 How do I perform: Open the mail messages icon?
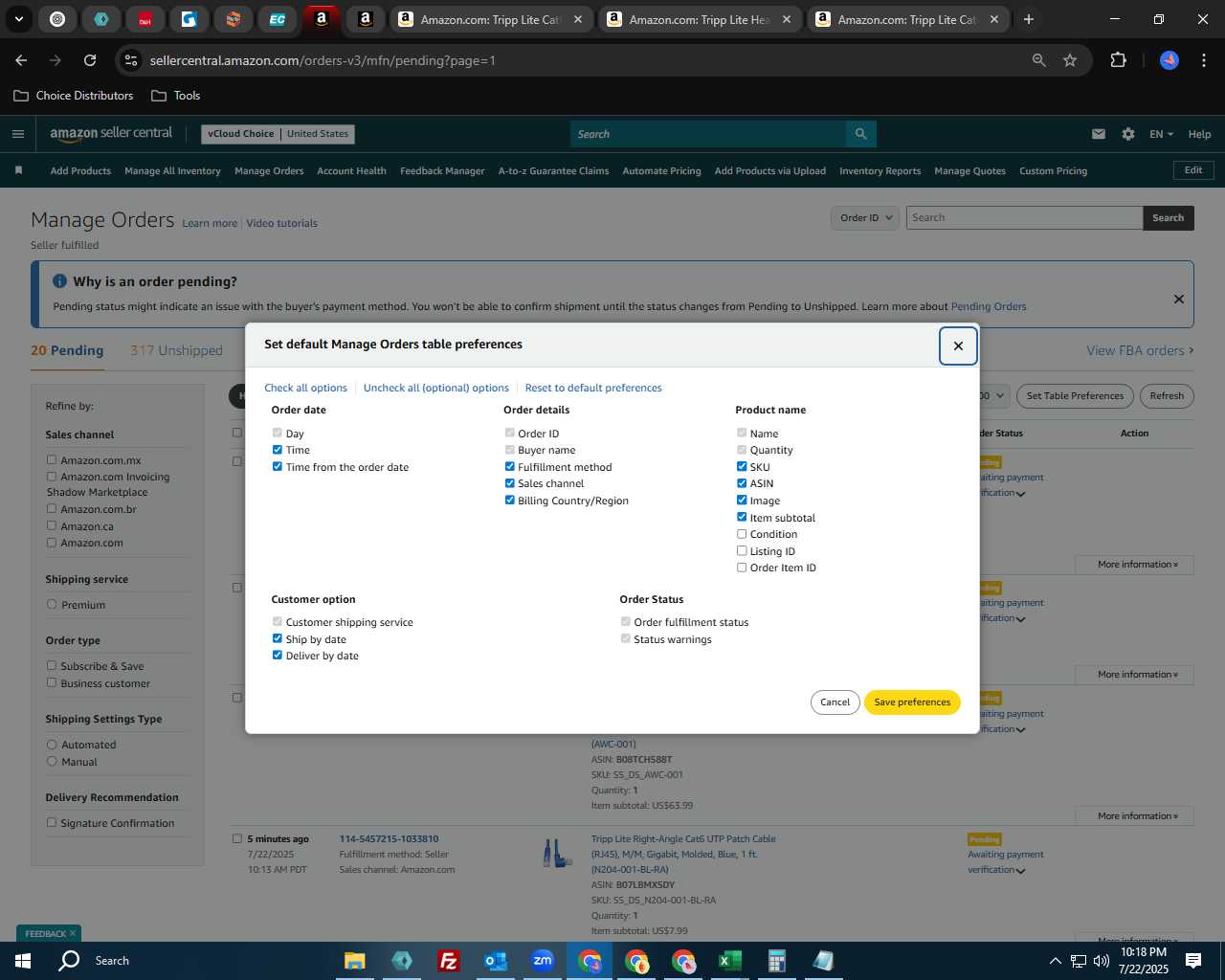pos(1099,134)
